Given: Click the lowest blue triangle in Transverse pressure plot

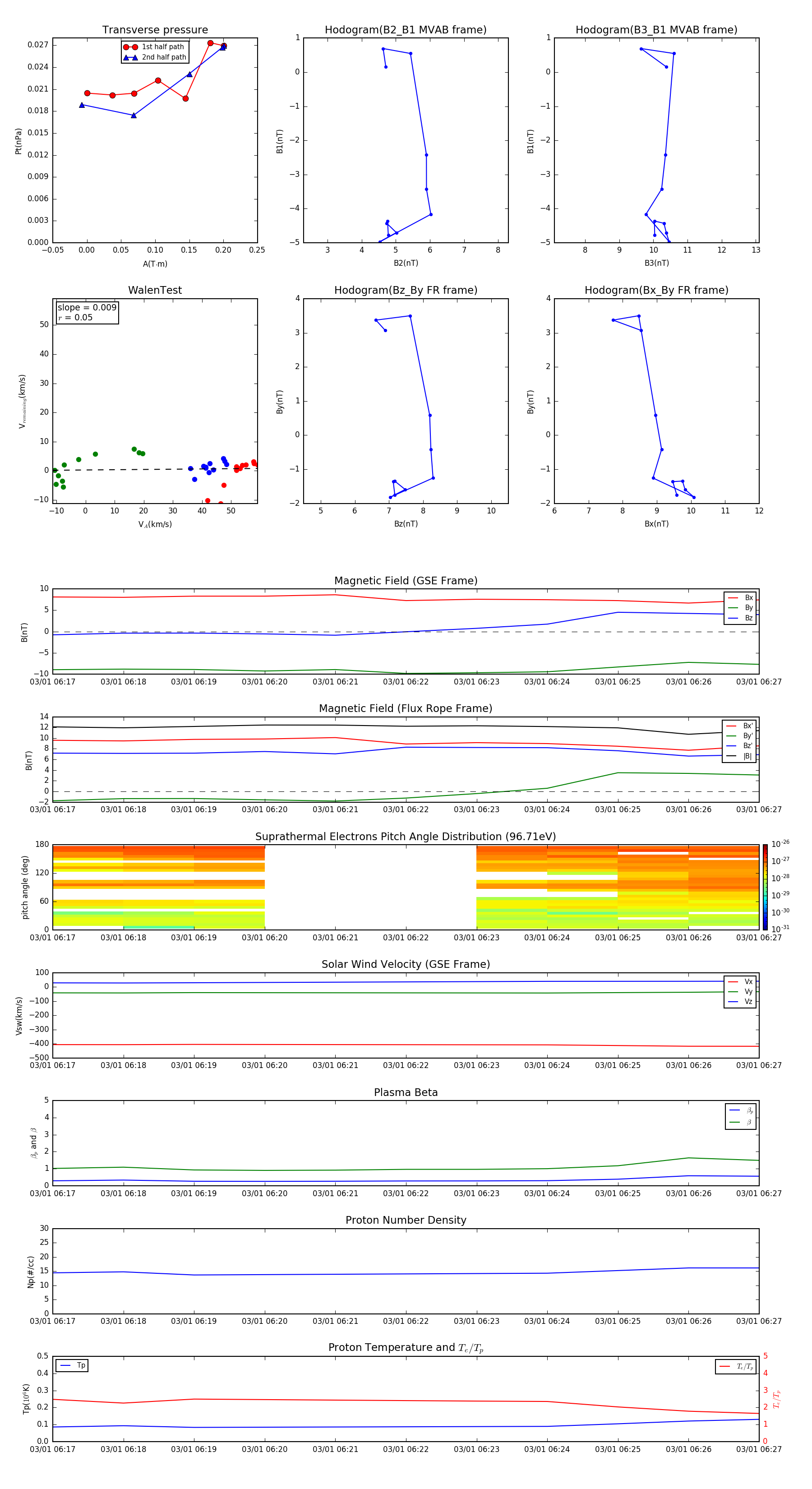Looking at the screenshot, I should pyautogui.click(x=134, y=116).
